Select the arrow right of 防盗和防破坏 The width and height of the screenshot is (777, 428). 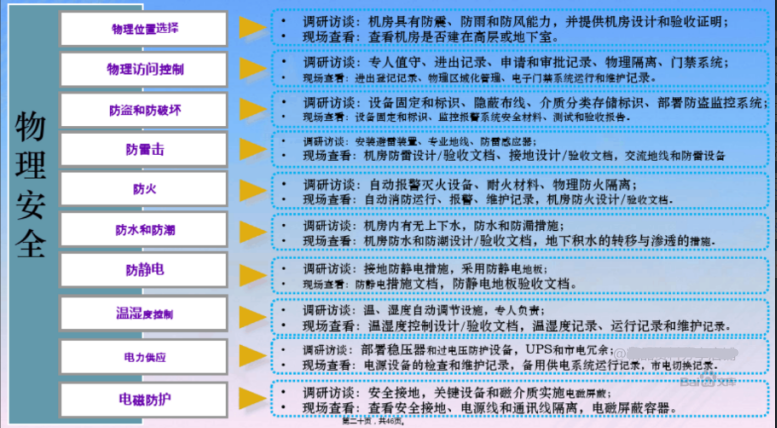253,109
